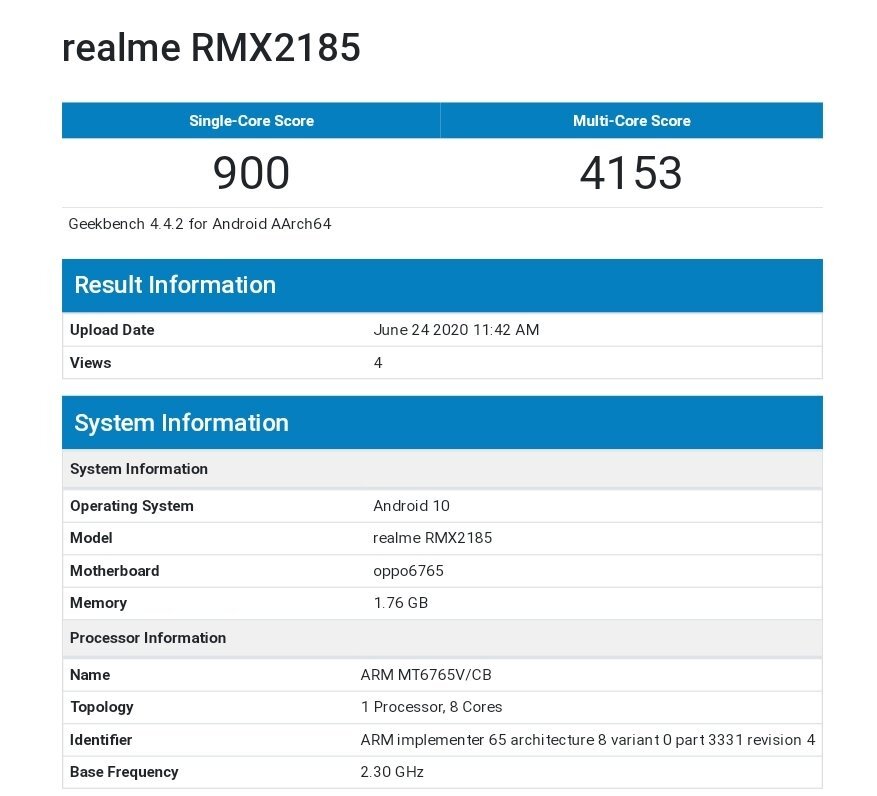The height and width of the screenshot is (796, 877).
Task: Select '1 Processor, 8 Cores' value
Action: click(432, 707)
